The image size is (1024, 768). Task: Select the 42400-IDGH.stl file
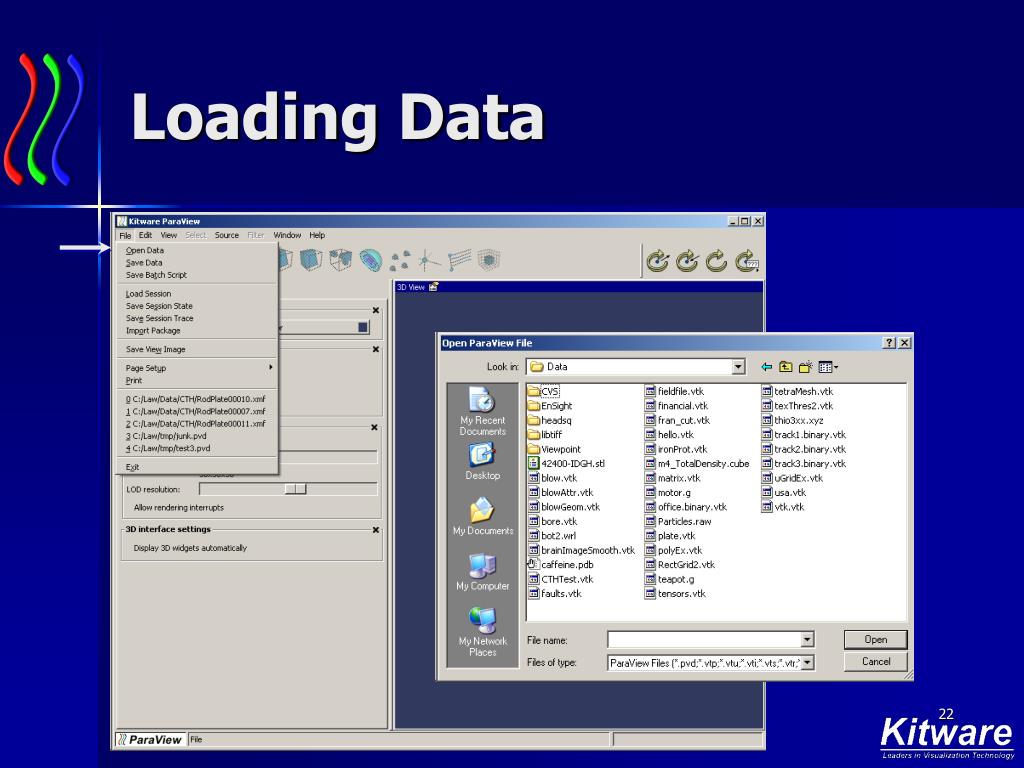(566, 464)
